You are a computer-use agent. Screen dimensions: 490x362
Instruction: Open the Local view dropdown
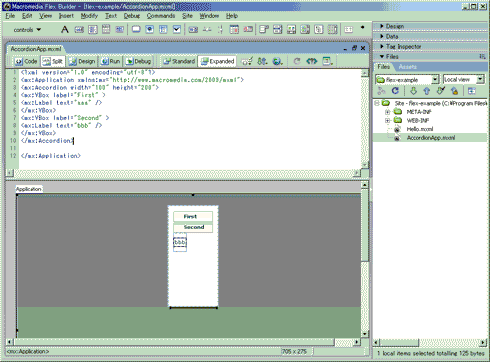480,79
